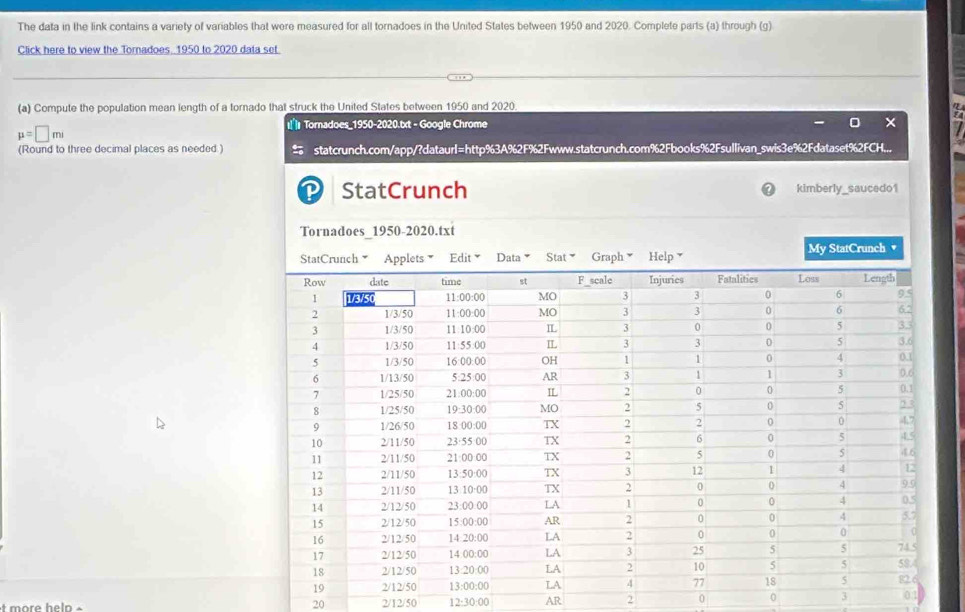Click the Injuries value 77 in row 19
This screenshot has width=965, height=612.
coord(699,582)
